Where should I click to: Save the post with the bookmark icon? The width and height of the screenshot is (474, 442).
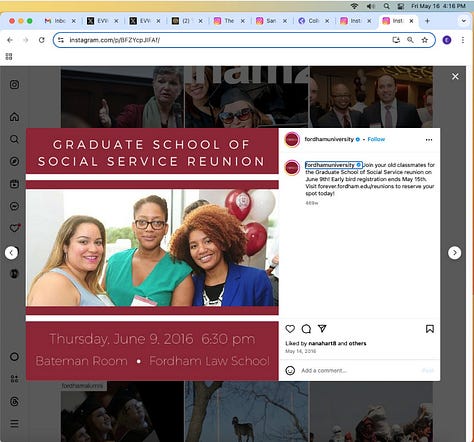tap(430, 329)
